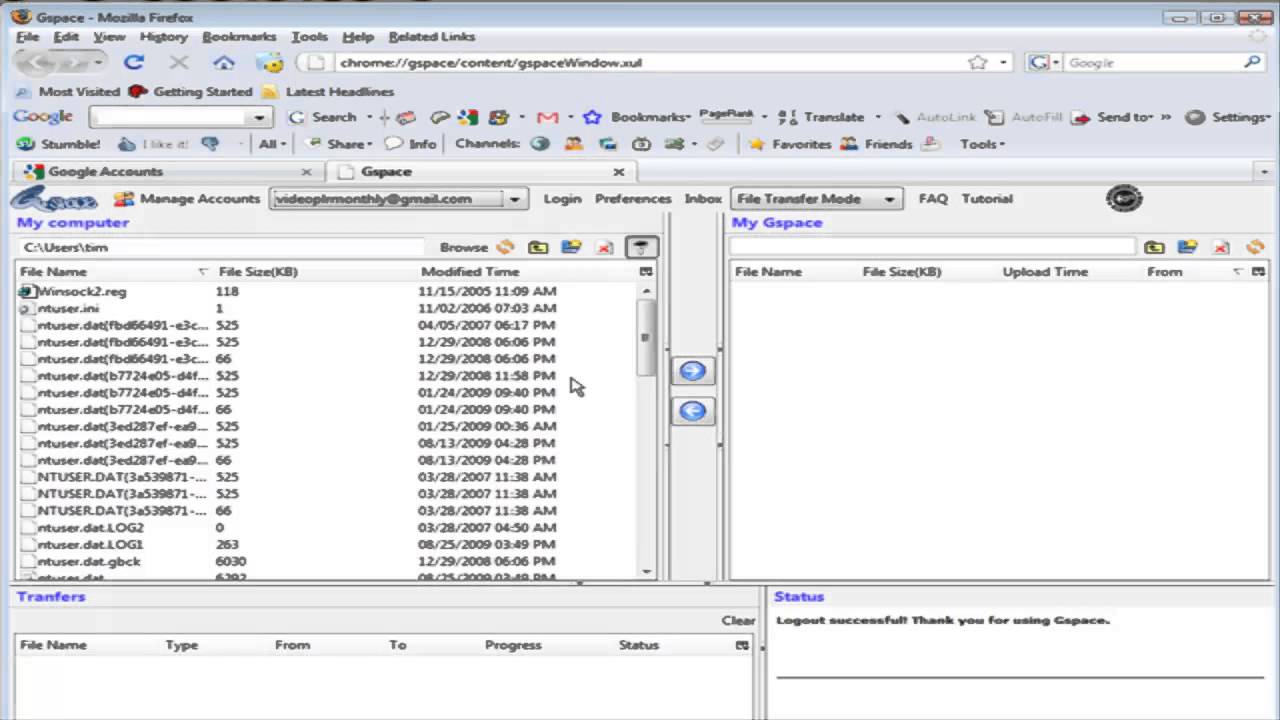Click the Firefox Home icon
The width and height of the screenshot is (1280, 720).
[x=224, y=62]
